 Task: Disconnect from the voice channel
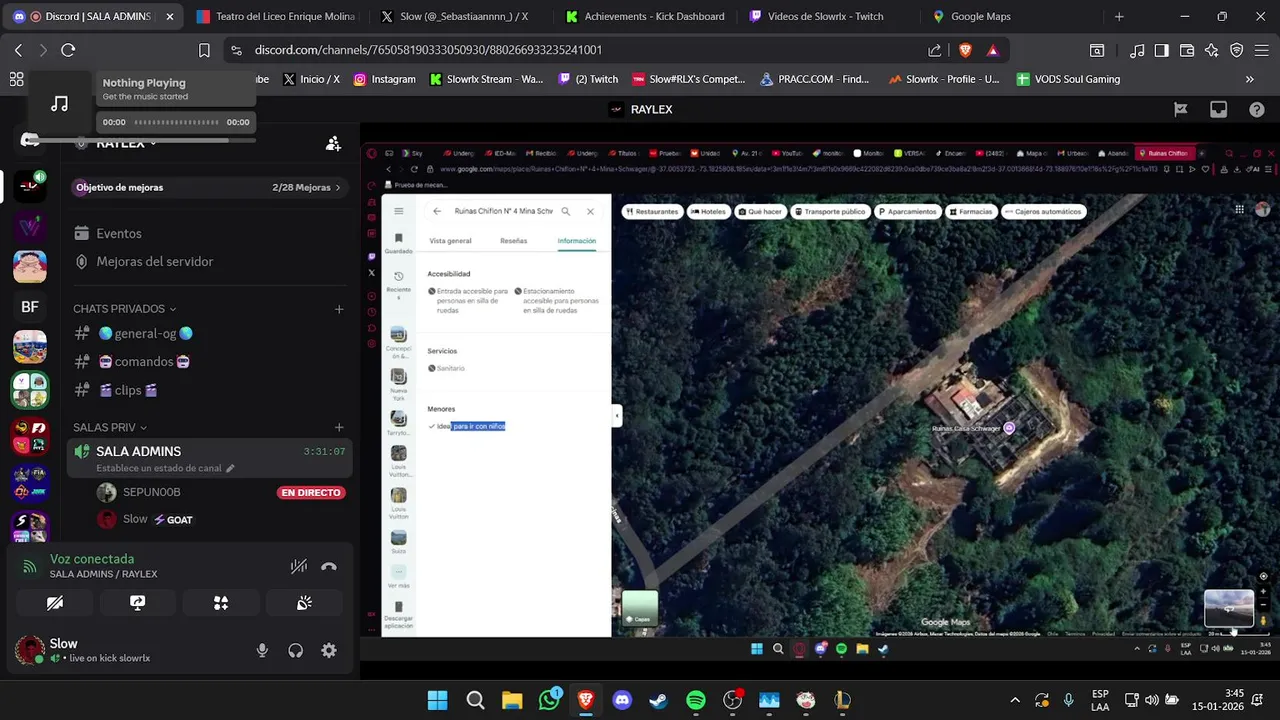pos(329,566)
